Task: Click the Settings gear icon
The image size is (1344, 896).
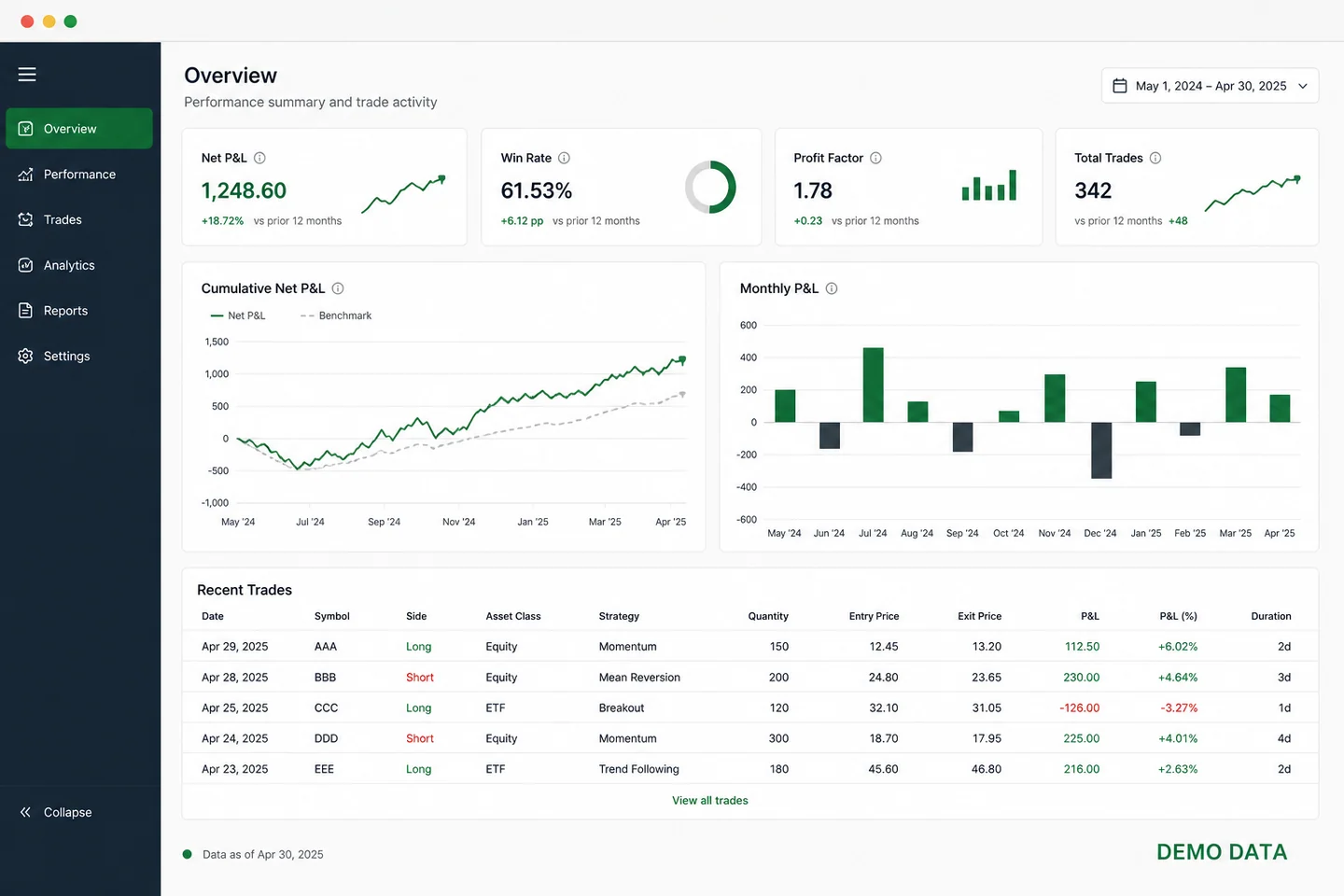Action: click(x=26, y=356)
